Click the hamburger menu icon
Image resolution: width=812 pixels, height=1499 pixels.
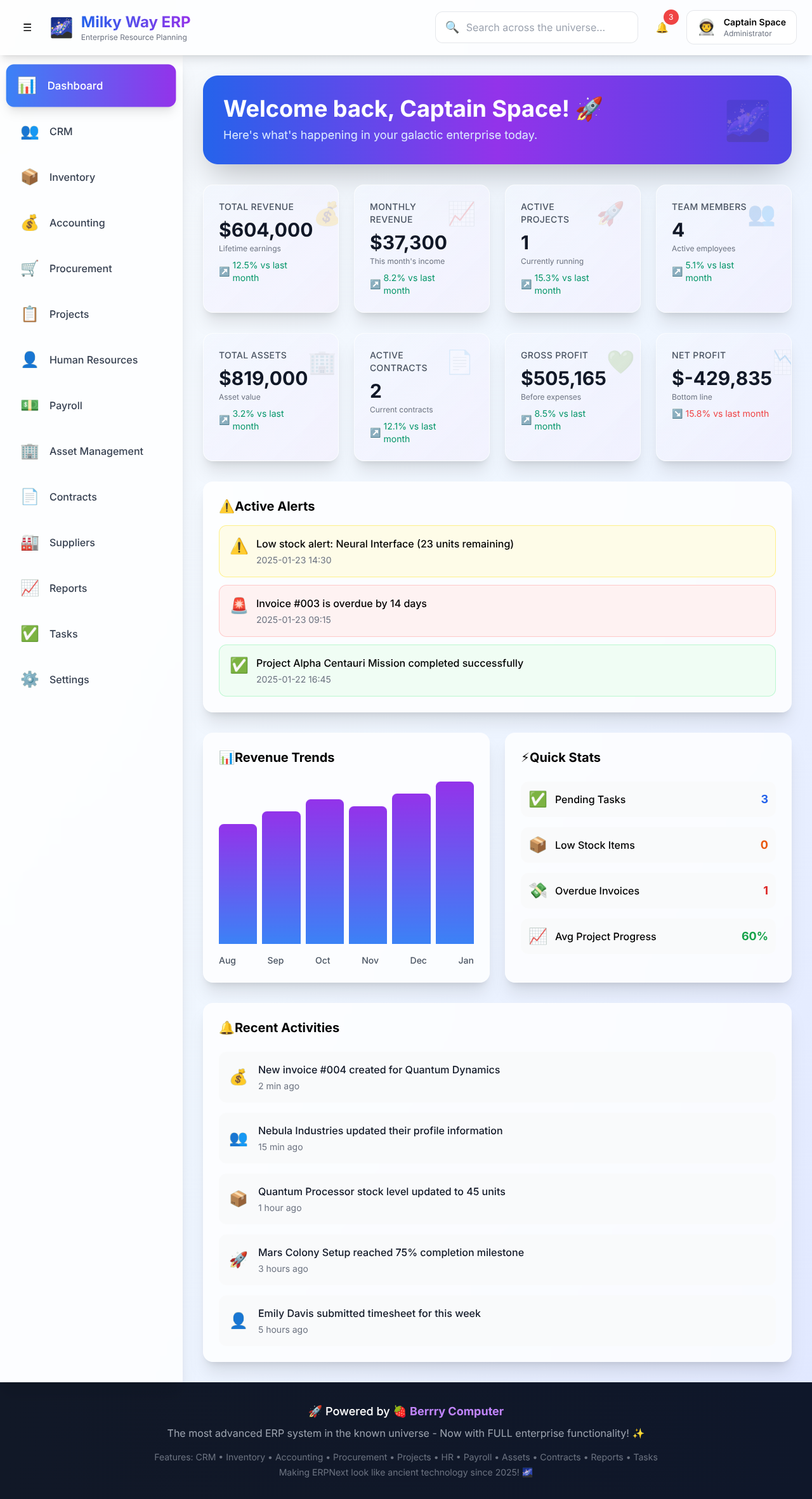tap(27, 27)
